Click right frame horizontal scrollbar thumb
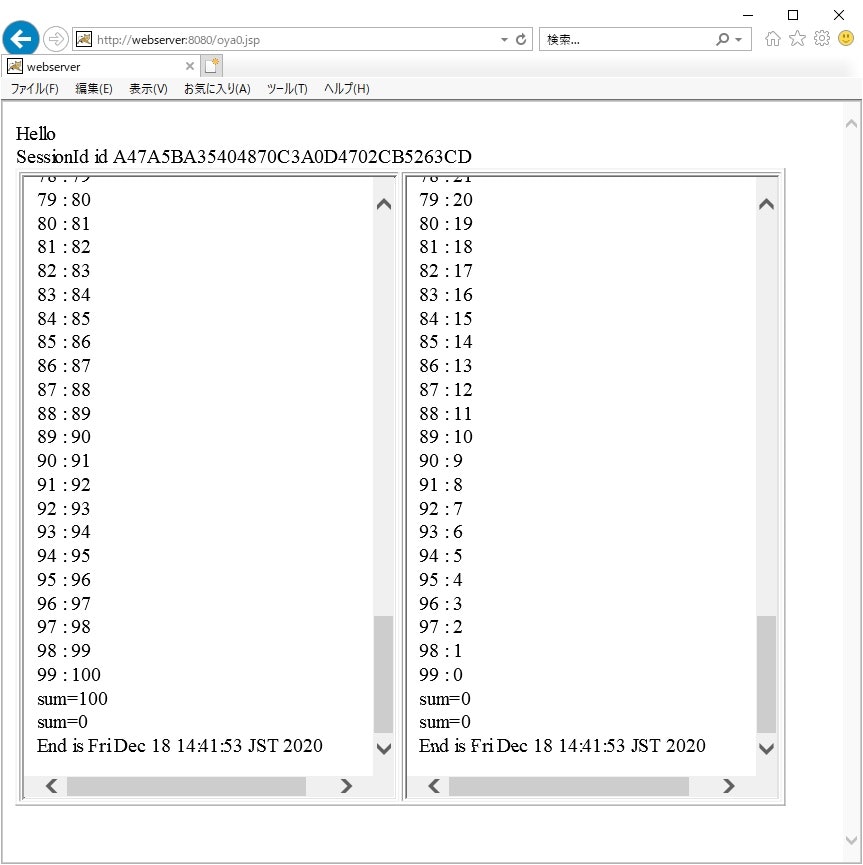 pyautogui.click(x=569, y=786)
